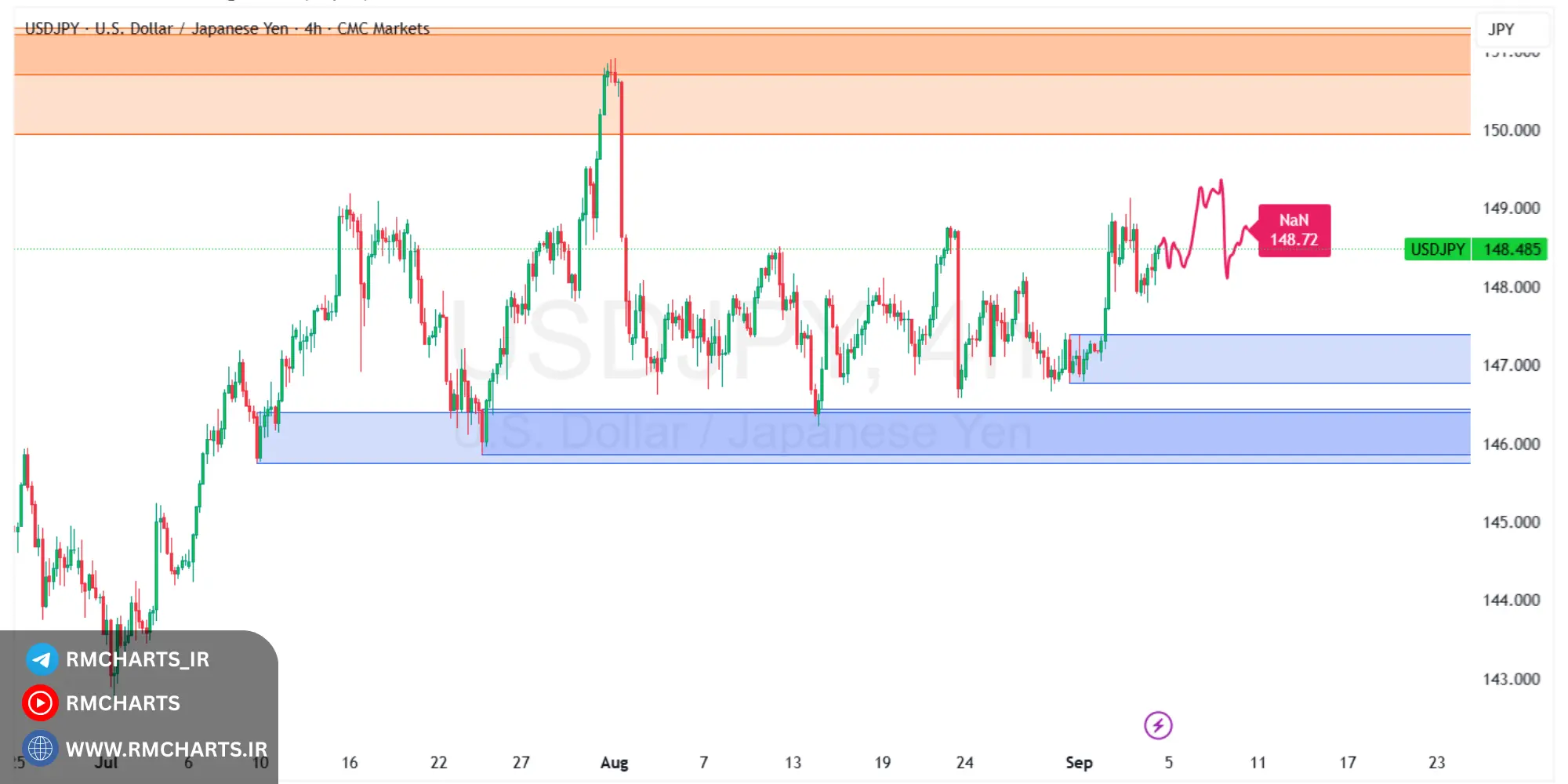Click the 149.000 level on the price scale
The width and height of the screenshot is (1568, 784).
[1510, 208]
